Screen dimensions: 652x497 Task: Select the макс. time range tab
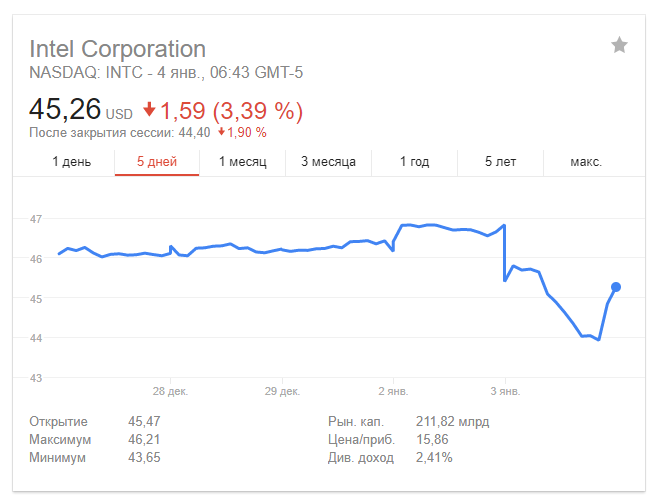586,162
